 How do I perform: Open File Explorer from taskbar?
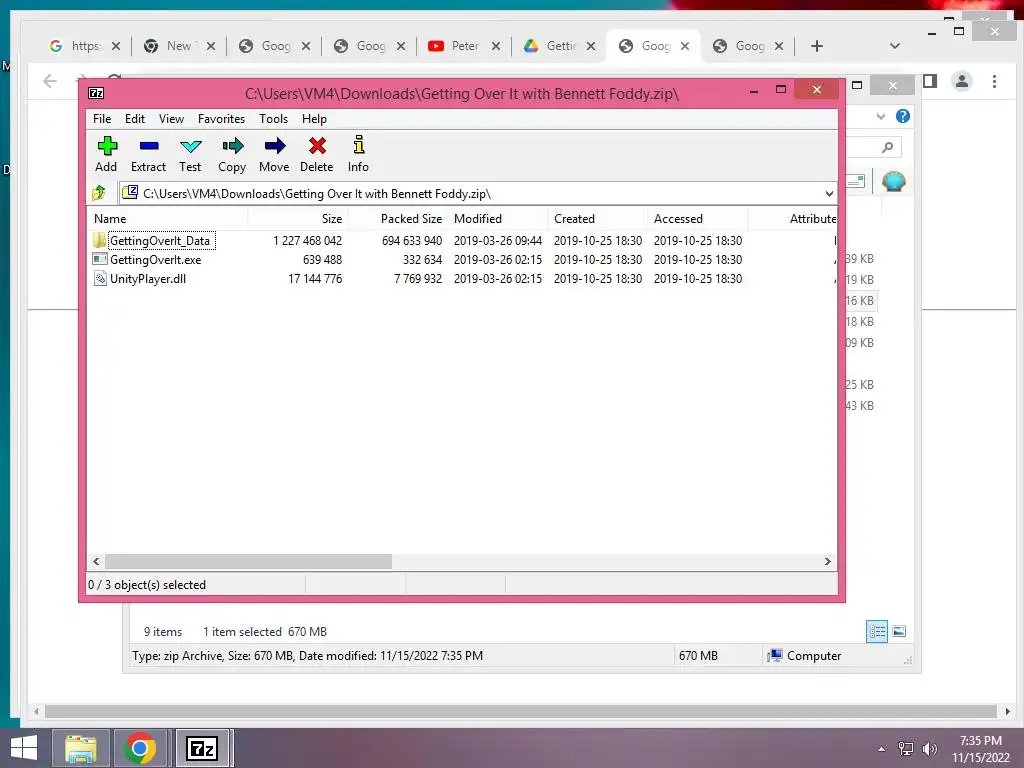tap(81, 748)
